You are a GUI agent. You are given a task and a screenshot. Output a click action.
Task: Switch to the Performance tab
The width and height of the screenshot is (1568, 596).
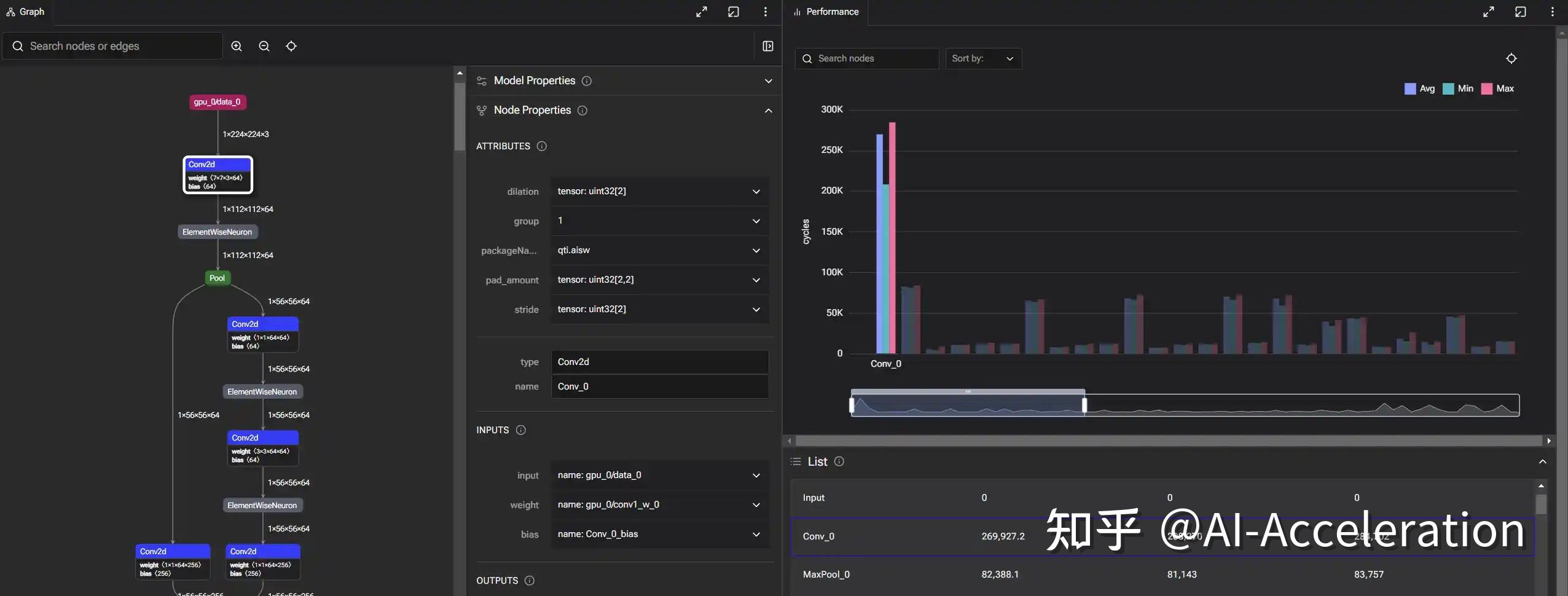[x=826, y=11]
